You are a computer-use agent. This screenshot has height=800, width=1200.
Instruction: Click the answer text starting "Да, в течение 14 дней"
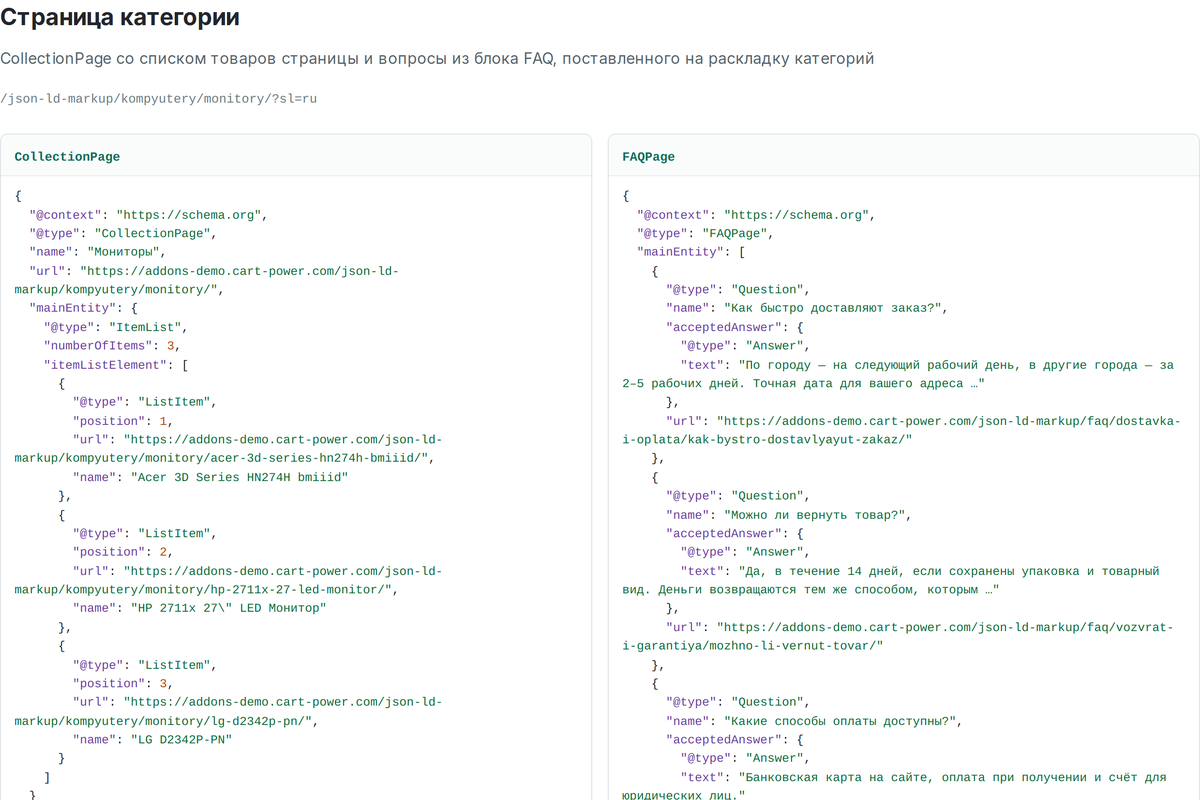891,580
